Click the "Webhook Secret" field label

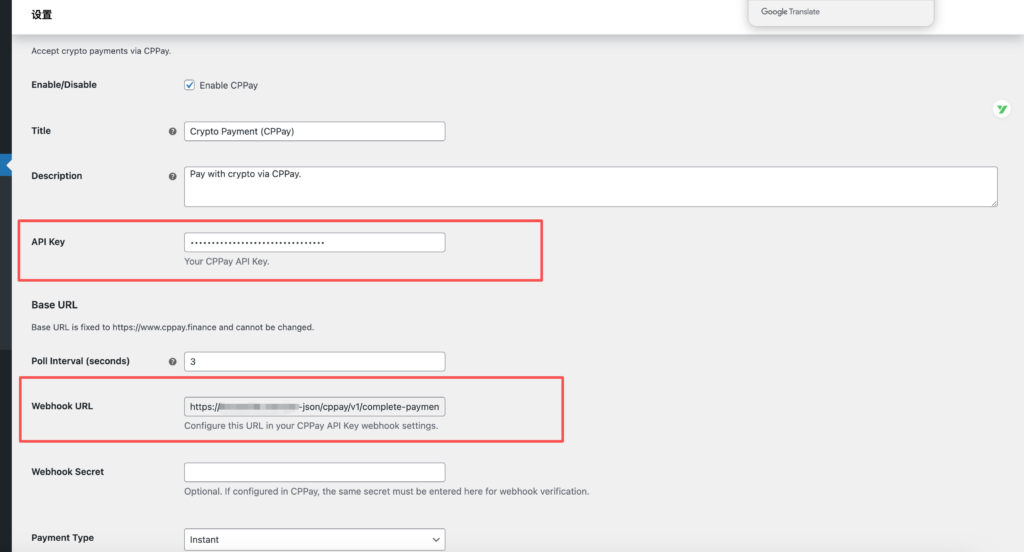pyautogui.click(x=67, y=472)
